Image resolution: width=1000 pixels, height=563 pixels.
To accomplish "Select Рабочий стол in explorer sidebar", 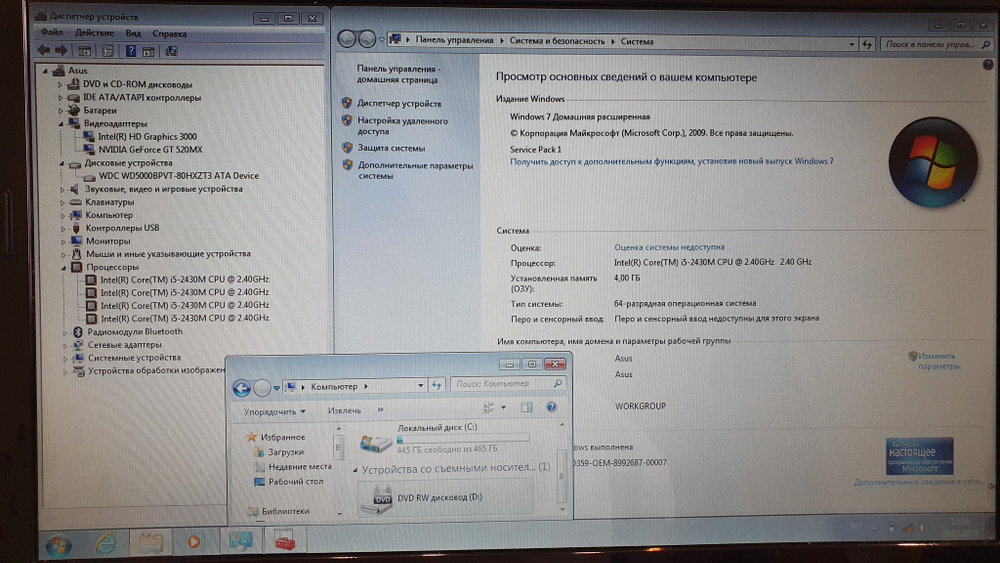I will 295,481.
